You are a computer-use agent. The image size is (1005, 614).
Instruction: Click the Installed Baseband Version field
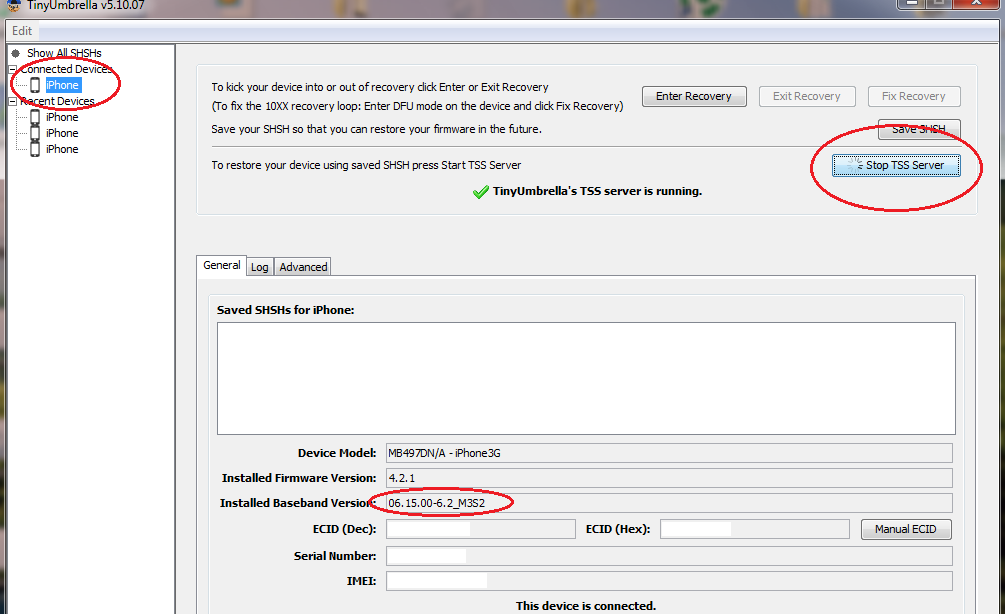pyautogui.click(x=669, y=503)
